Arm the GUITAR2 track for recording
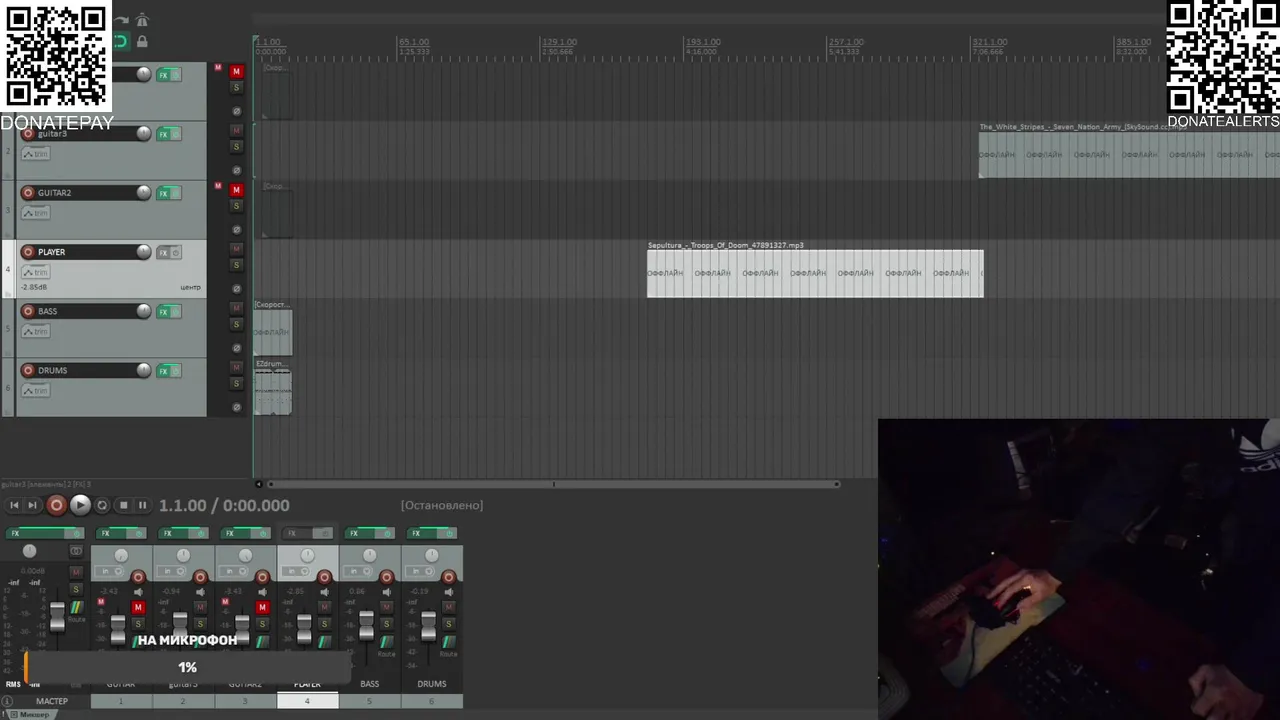Viewport: 1280px width, 720px height. [28, 193]
